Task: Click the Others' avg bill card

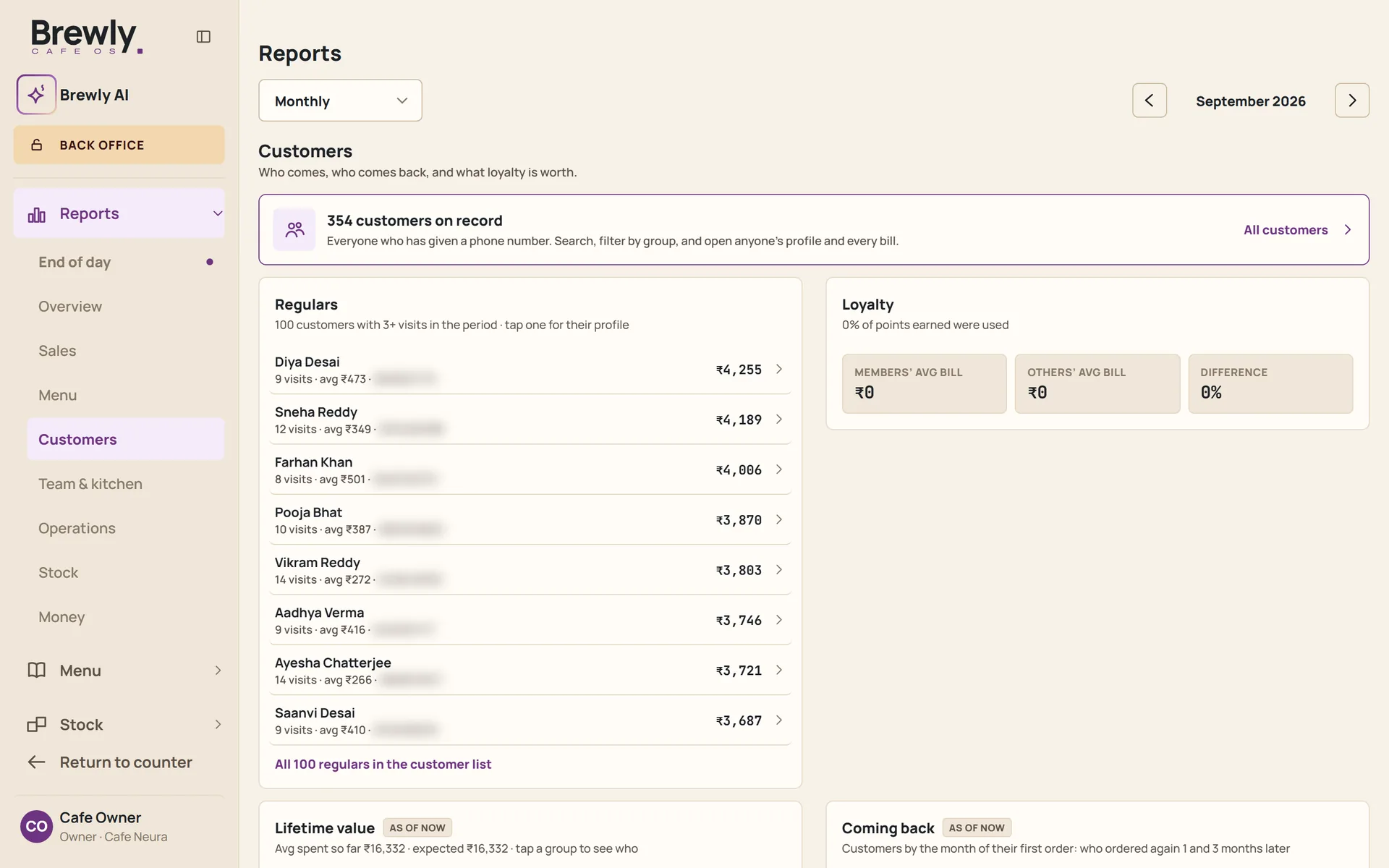Action: [x=1097, y=384]
